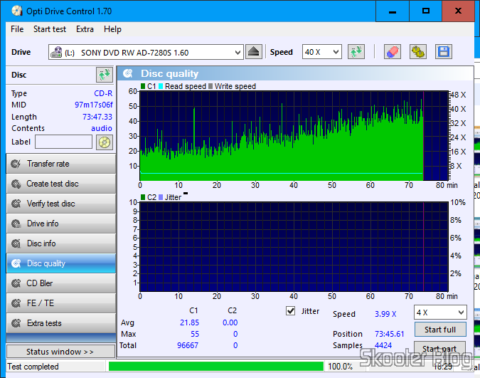The height and width of the screenshot is (378, 480).
Task: Click the Position value 73:45.61
Action: click(389, 334)
